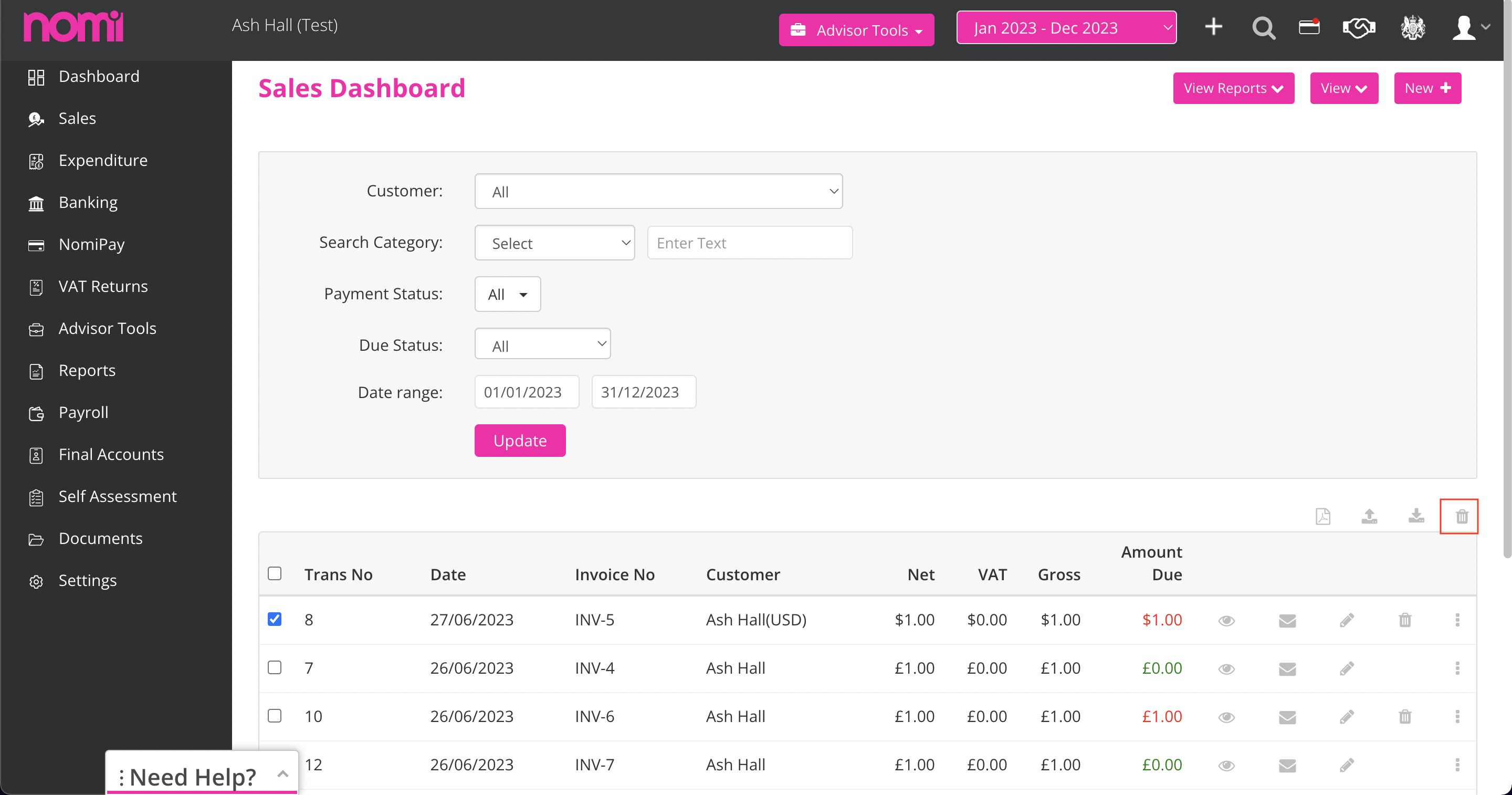Edit invoice INV-6 with pencil icon
The width and height of the screenshot is (1512, 795).
tap(1347, 716)
